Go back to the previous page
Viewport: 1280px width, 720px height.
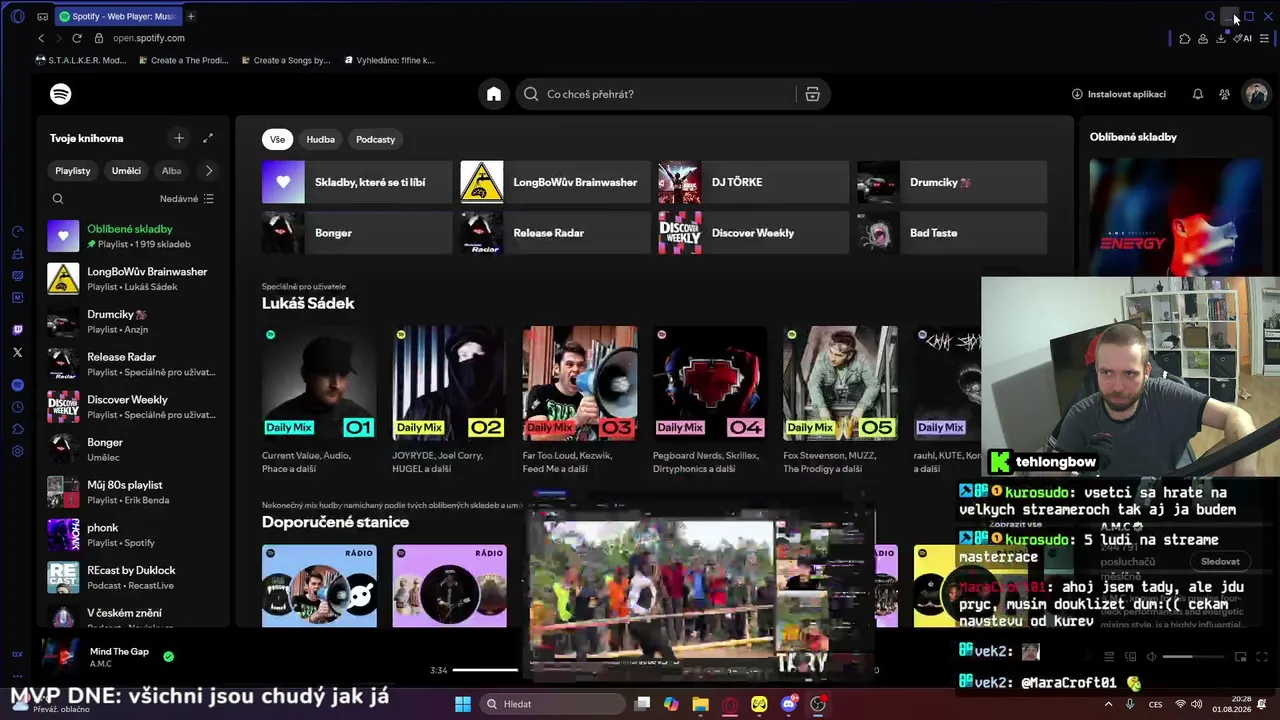point(41,38)
